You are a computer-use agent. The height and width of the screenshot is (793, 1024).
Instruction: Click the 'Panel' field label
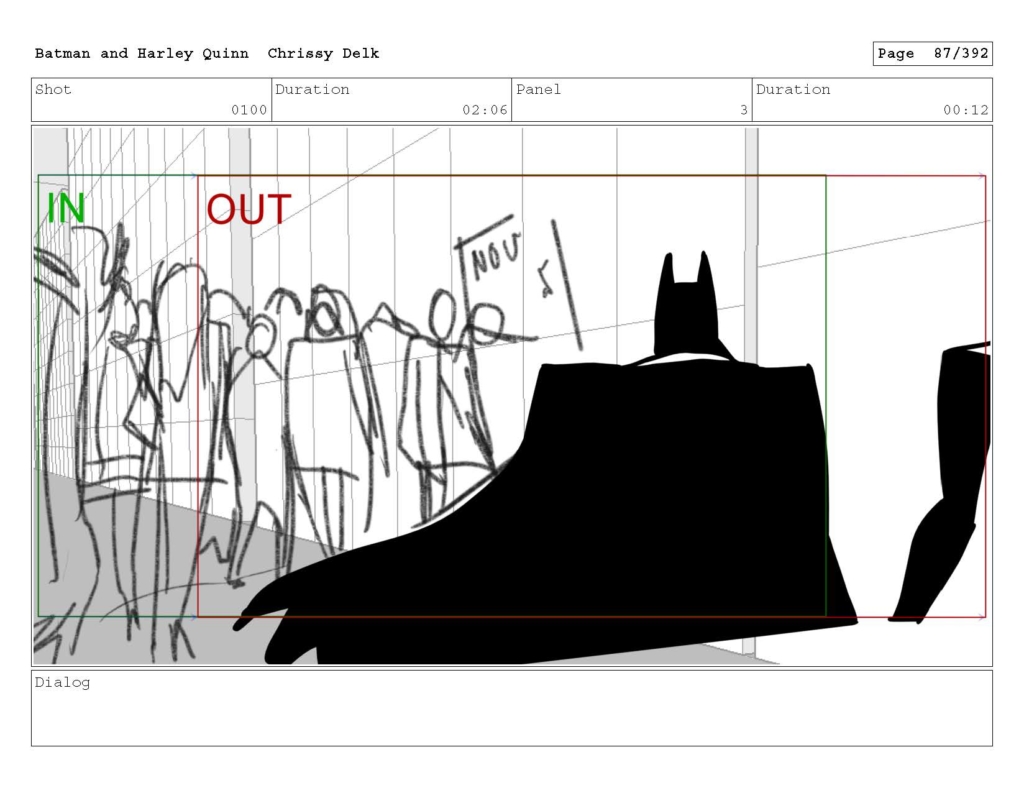[x=538, y=89]
